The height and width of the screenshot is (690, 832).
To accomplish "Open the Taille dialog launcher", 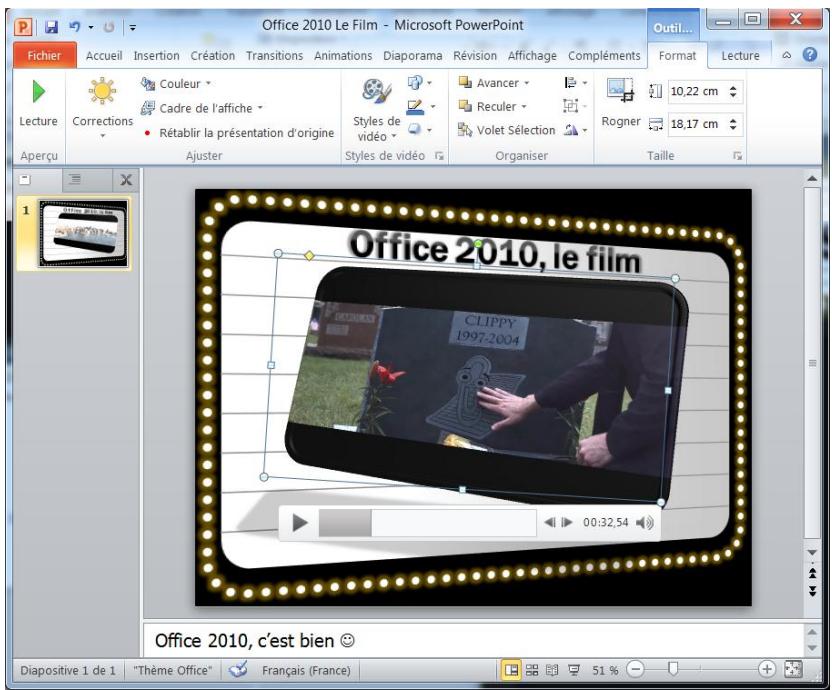I will coord(738,156).
